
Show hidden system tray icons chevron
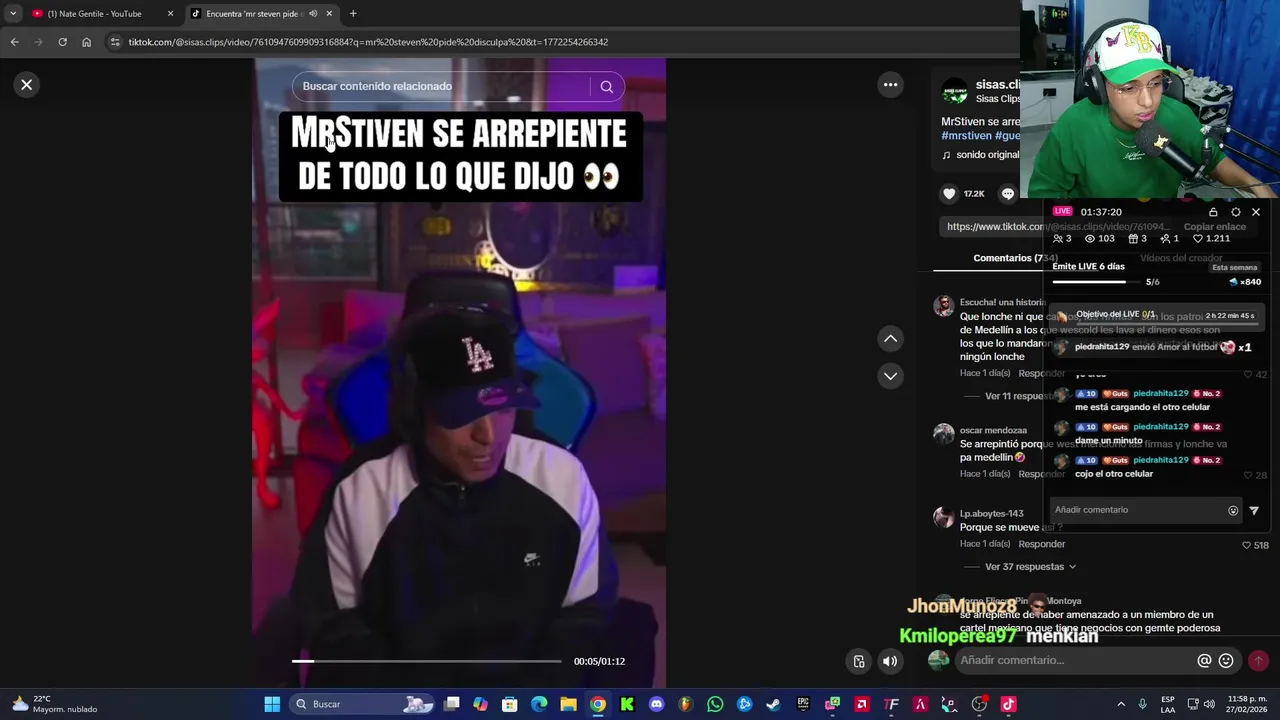[1121, 704]
